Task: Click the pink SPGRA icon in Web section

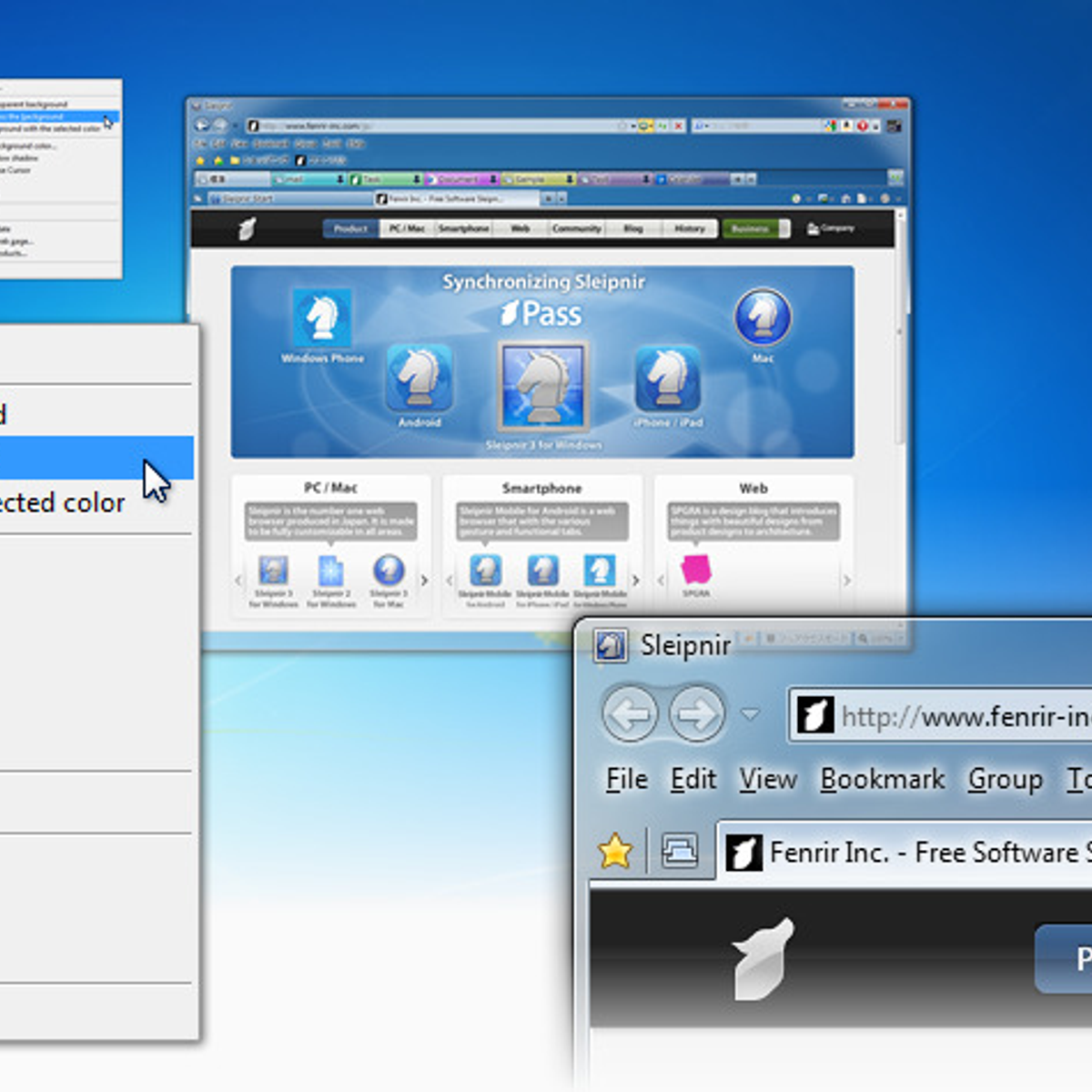Action: tap(696, 570)
